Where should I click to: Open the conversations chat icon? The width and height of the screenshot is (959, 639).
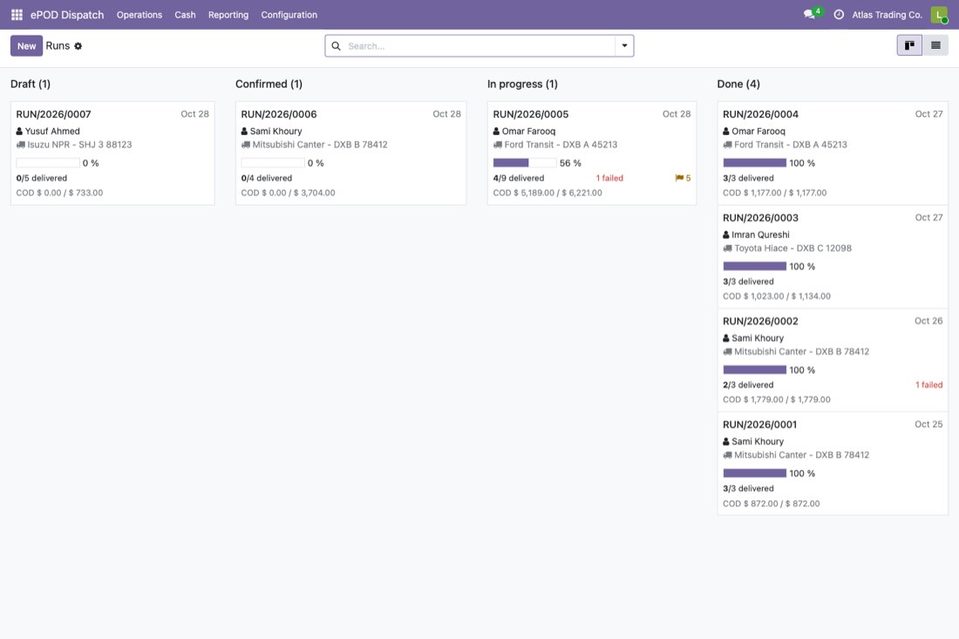click(x=809, y=15)
